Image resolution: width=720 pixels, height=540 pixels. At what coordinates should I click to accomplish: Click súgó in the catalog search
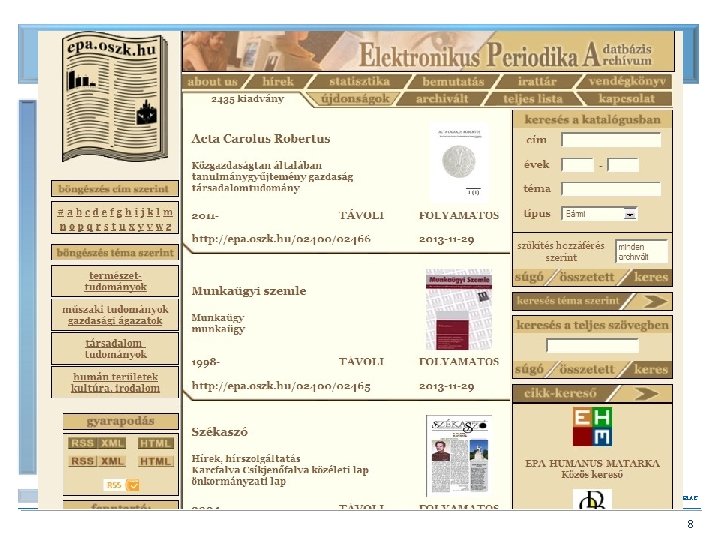coord(529,277)
